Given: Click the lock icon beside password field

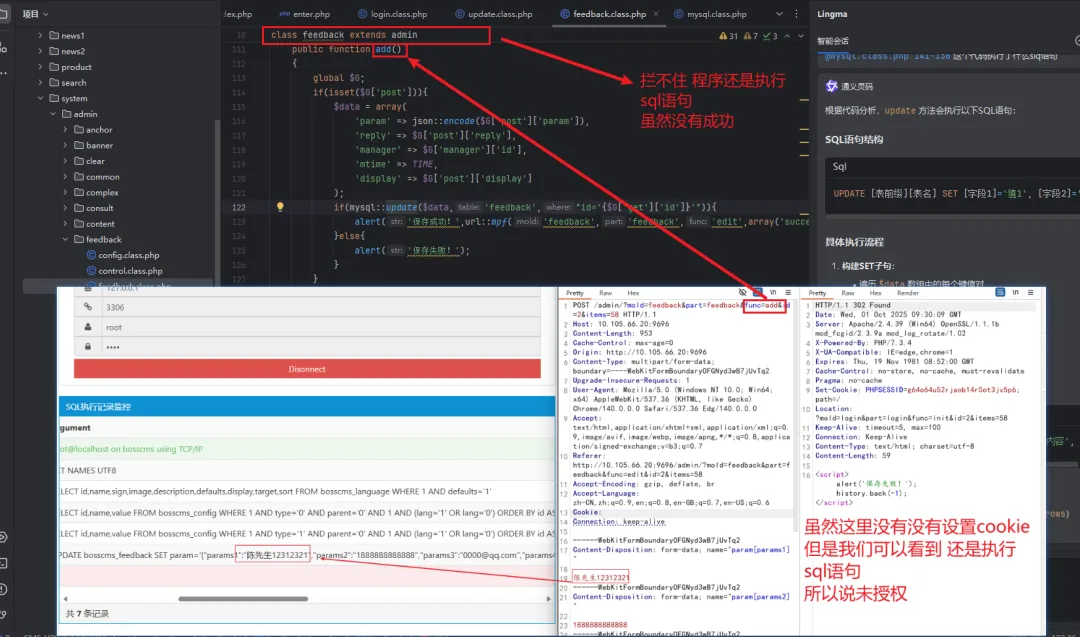Looking at the screenshot, I should coord(87,346).
